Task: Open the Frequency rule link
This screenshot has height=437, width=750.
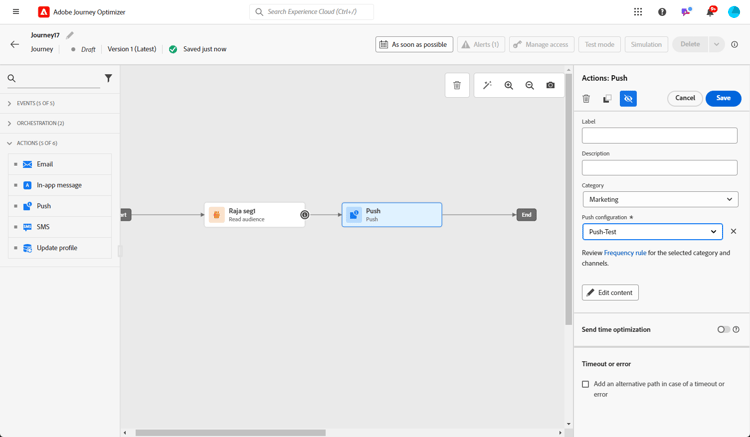Action: coord(625,253)
